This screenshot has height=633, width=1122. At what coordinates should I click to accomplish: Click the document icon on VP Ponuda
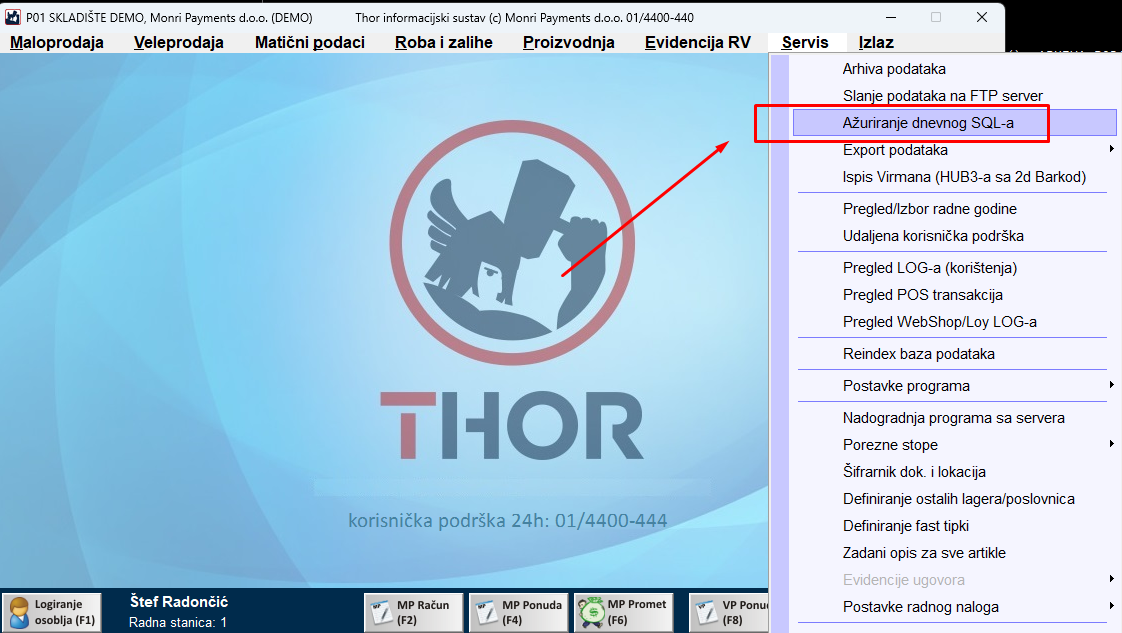pyautogui.click(x=706, y=613)
